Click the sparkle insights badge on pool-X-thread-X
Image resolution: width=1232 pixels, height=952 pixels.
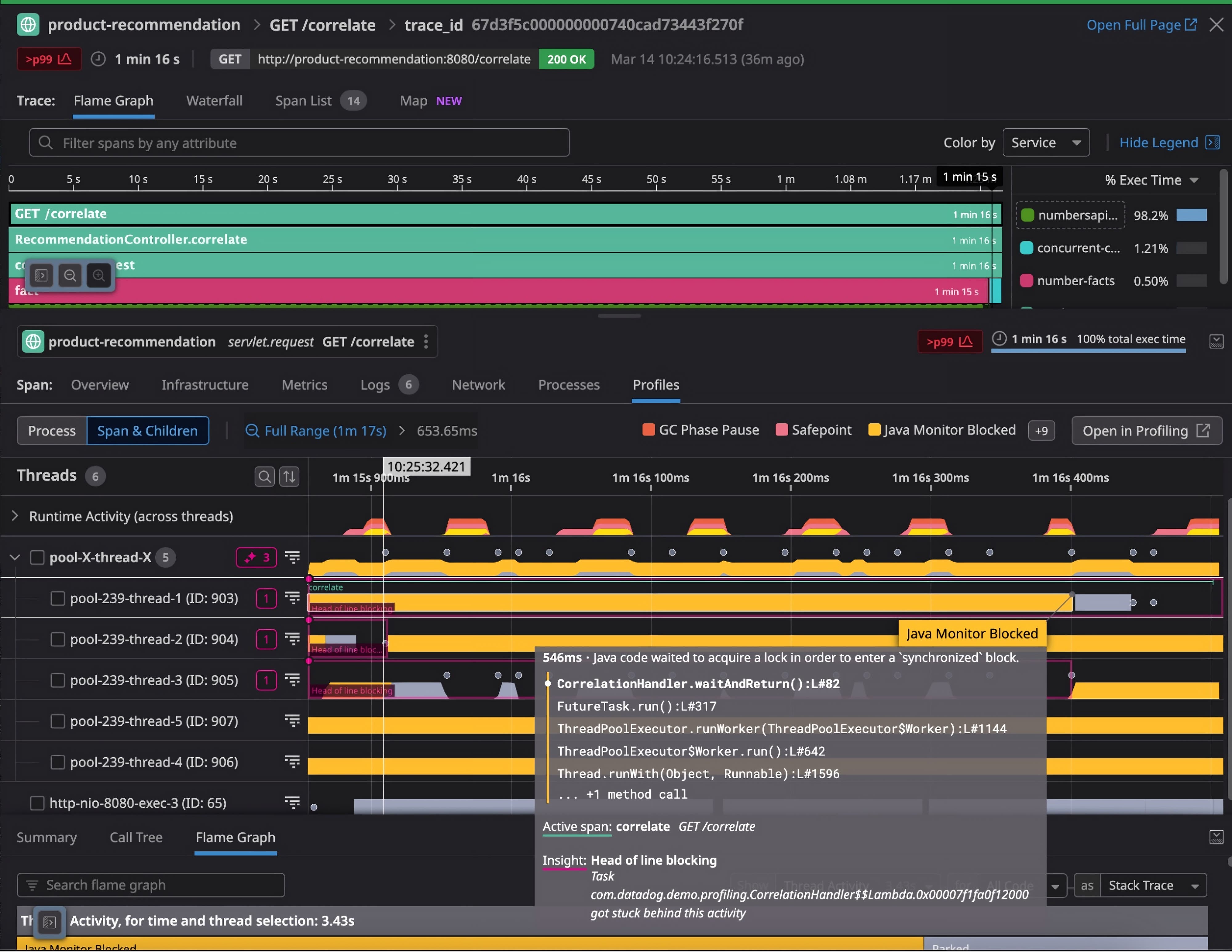pyautogui.click(x=256, y=557)
